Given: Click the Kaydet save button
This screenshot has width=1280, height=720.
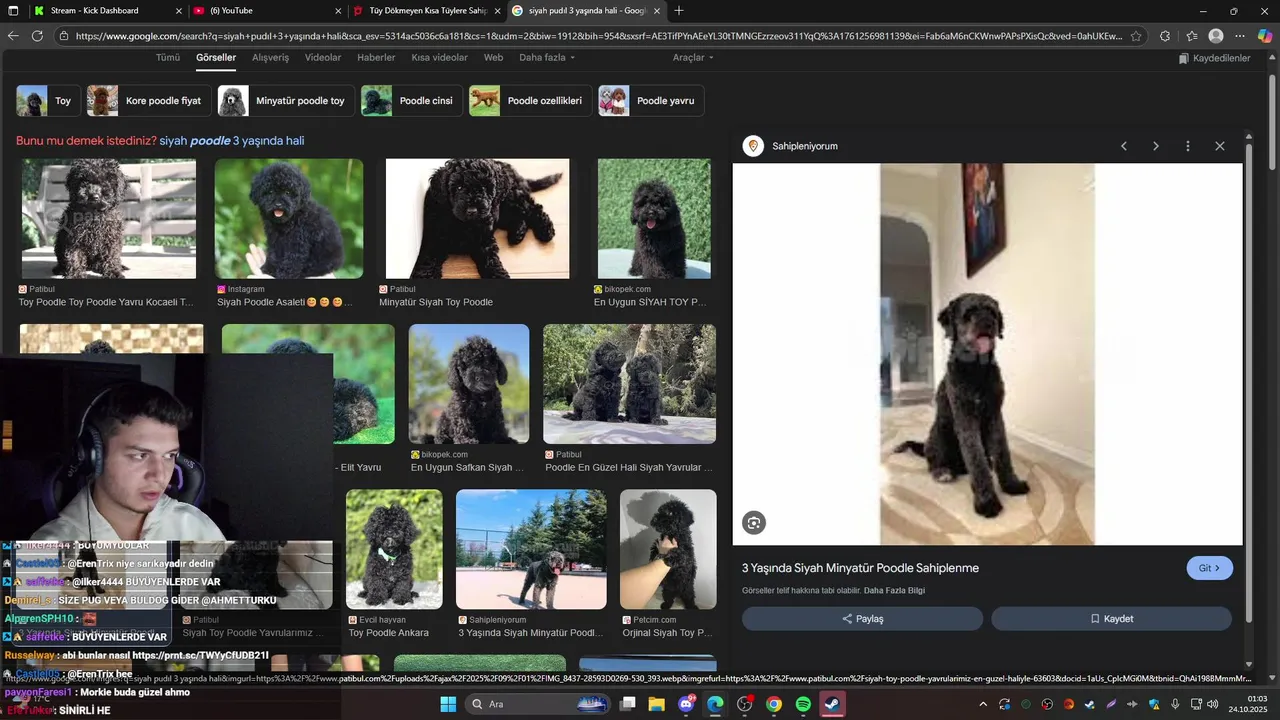Looking at the screenshot, I should pos(1111,619).
